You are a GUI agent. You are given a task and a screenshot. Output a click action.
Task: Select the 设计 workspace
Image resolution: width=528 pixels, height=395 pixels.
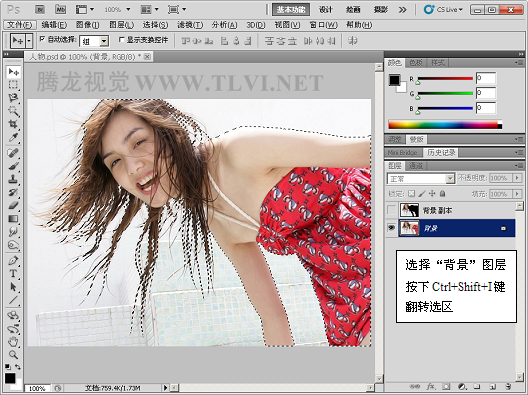coord(326,10)
